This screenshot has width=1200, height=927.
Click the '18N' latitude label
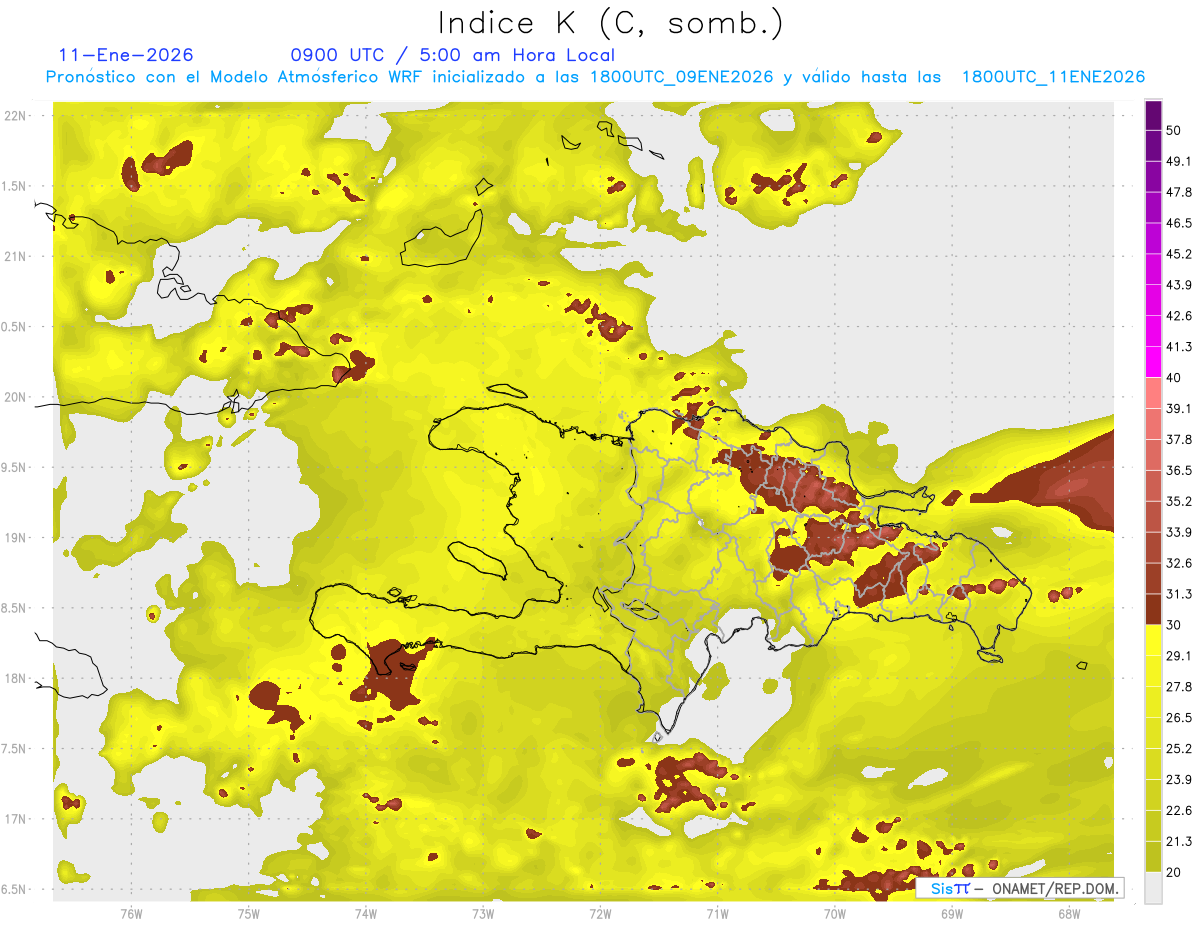(17, 678)
